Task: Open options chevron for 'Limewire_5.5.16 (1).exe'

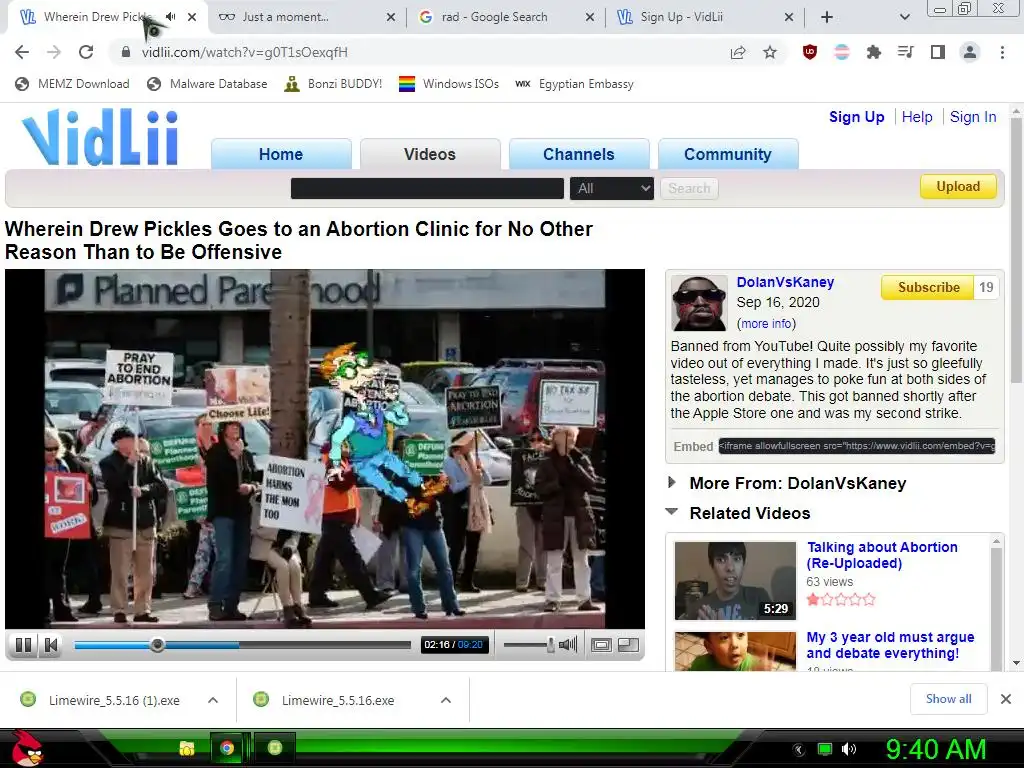Action: click(213, 700)
